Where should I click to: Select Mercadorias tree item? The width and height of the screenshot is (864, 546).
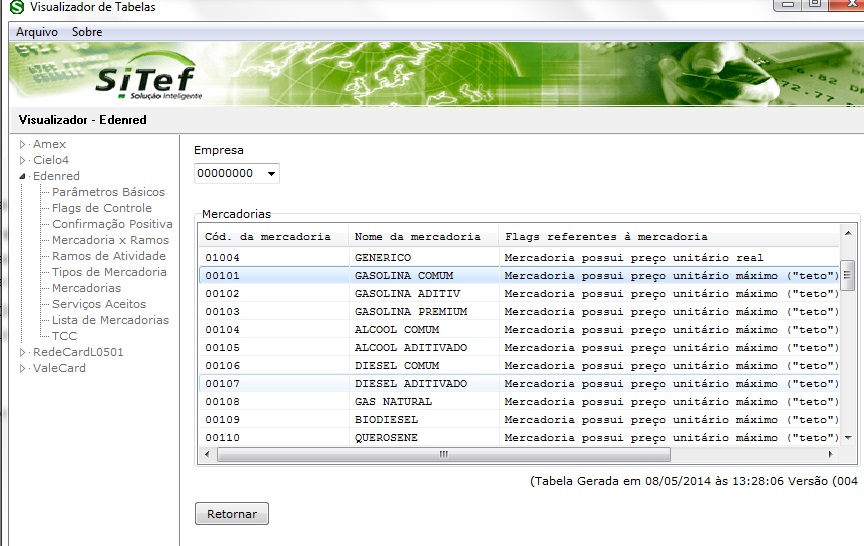(87, 288)
